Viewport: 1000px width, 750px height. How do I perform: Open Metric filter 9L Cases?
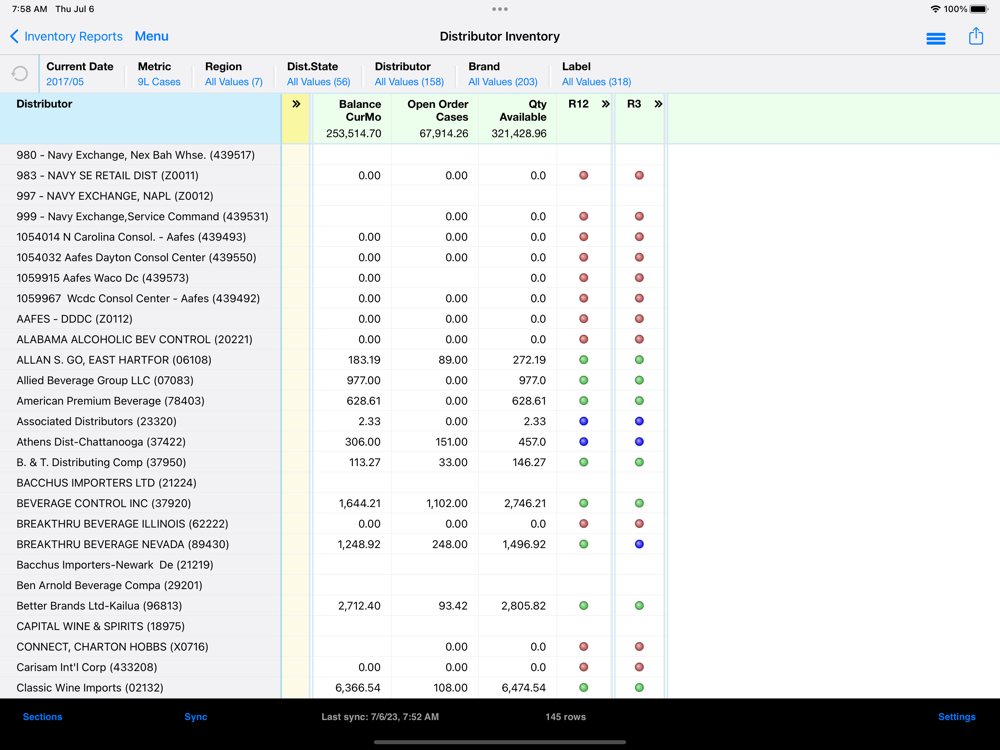(159, 82)
